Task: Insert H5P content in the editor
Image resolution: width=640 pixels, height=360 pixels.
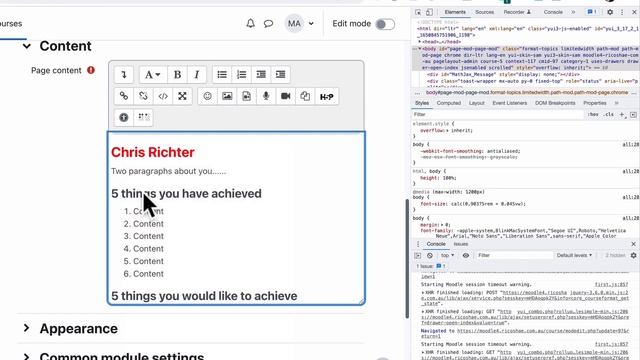Action: tap(327, 96)
